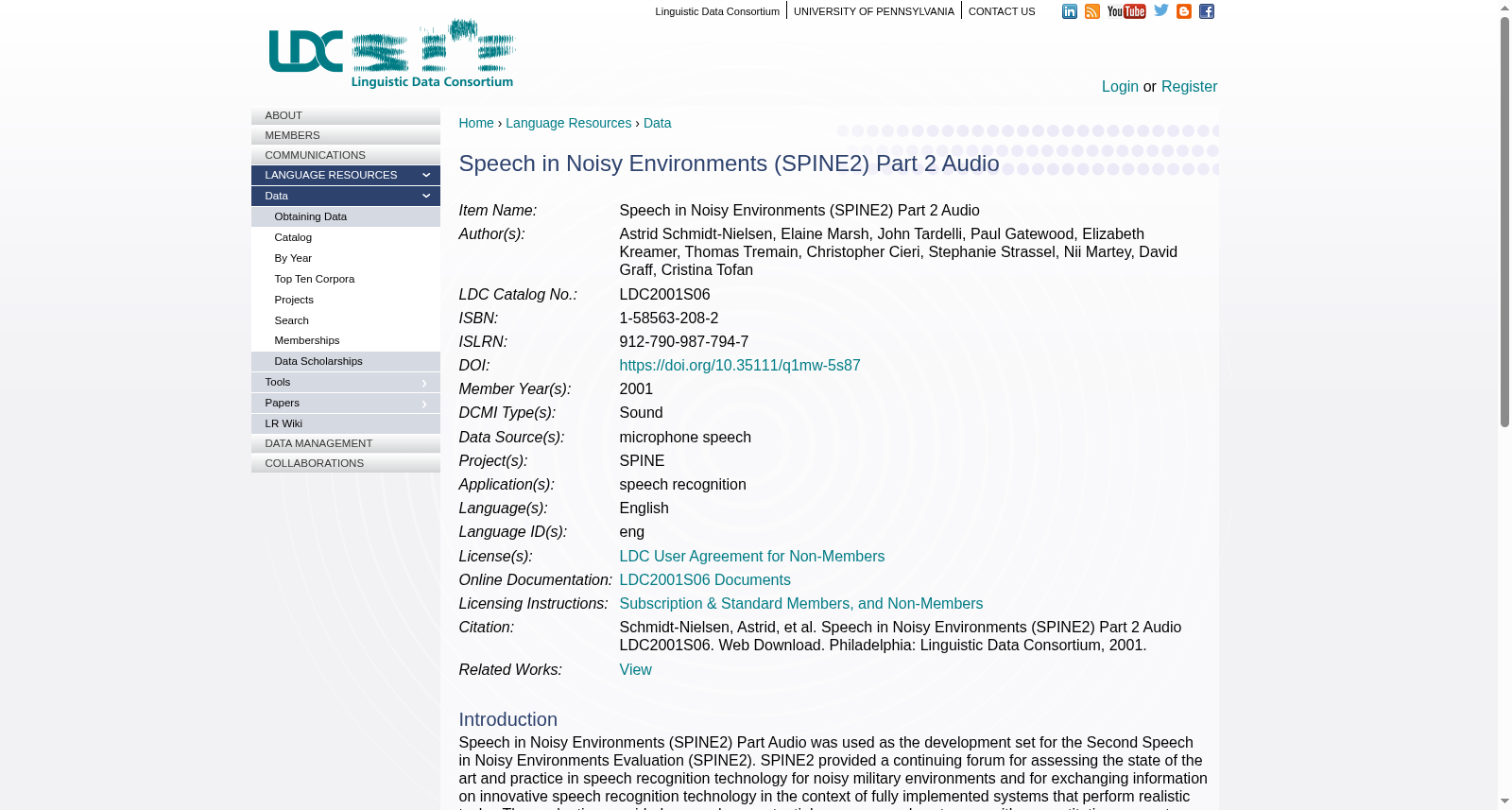
Task: Click the page title Speech in Noisy Environments
Action: (x=729, y=164)
